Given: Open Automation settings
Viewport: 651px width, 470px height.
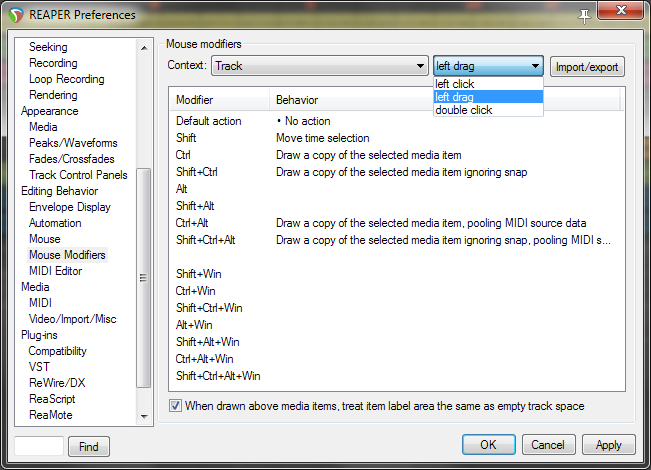Looking at the screenshot, I should [55, 223].
